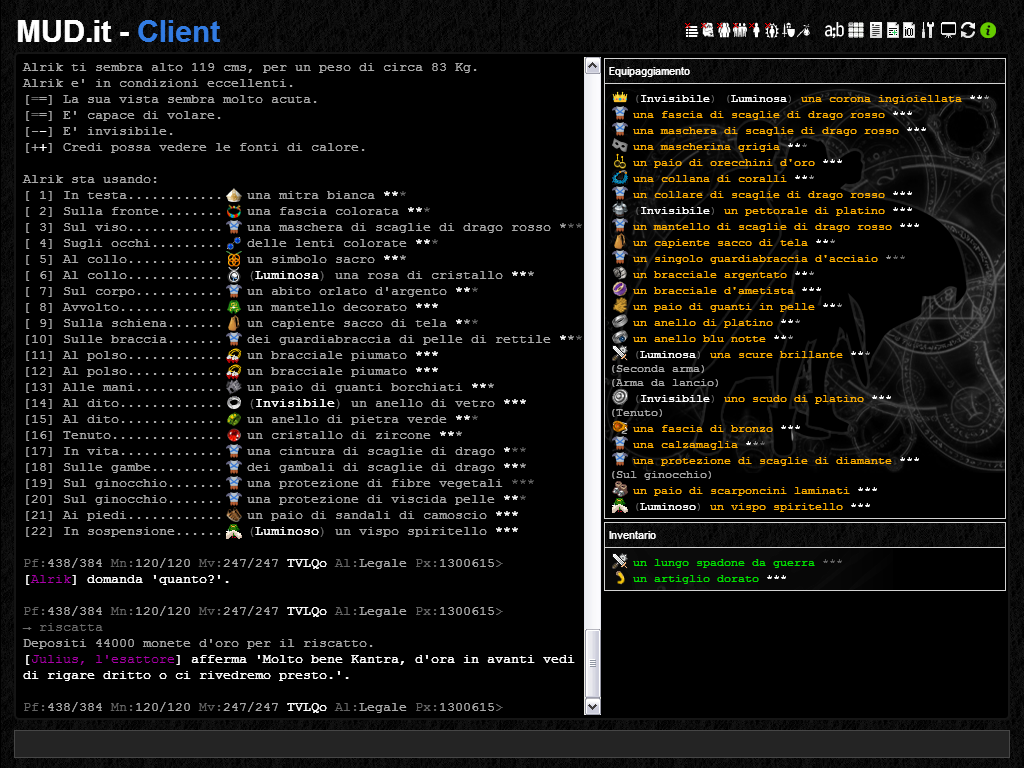Click the output scrollbar thumb
The height and width of the screenshot is (768, 1024).
click(592, 664)
